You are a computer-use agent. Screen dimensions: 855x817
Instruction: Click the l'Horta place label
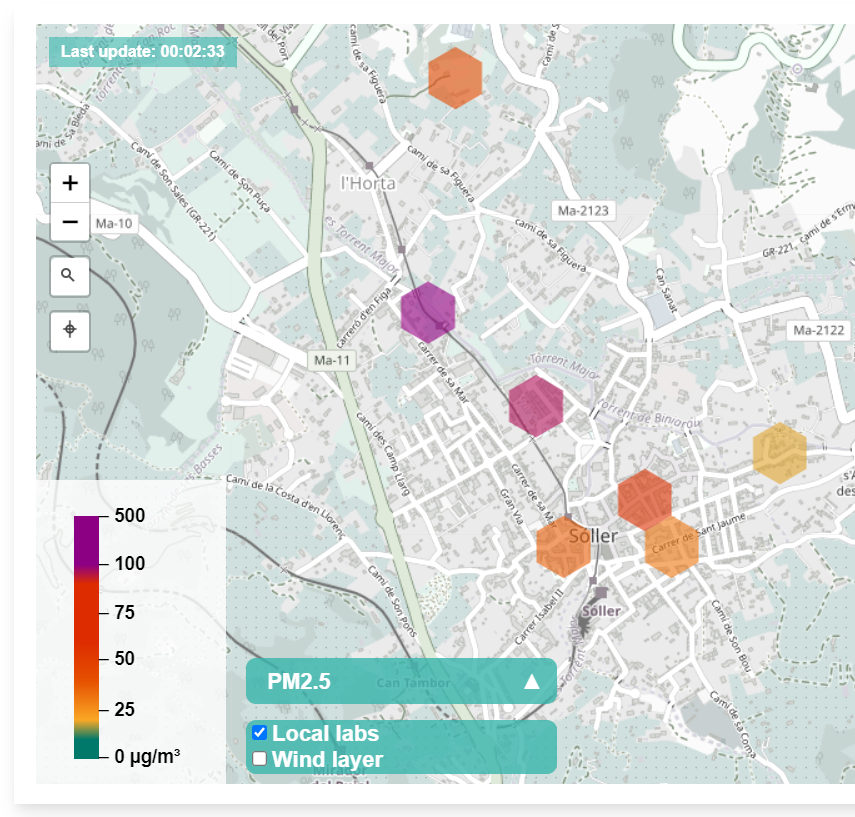click(368, 183)
